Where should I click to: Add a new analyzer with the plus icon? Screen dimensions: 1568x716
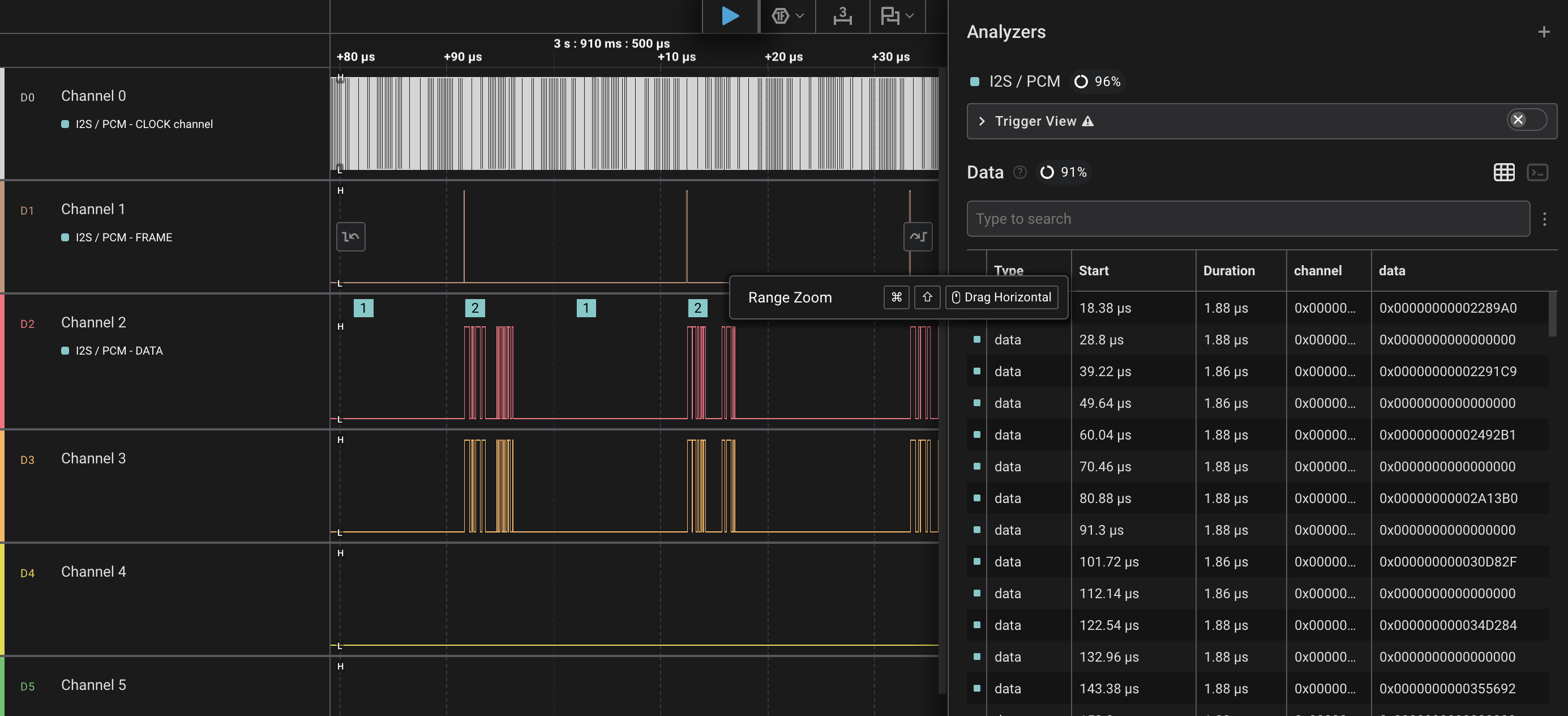(x=1544, y=32)
